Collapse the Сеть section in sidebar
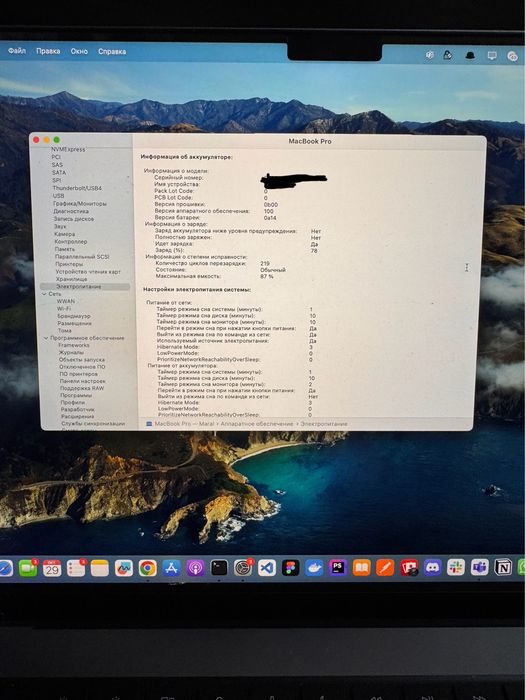This screenshot has width=525, height=700. [44, 294]
